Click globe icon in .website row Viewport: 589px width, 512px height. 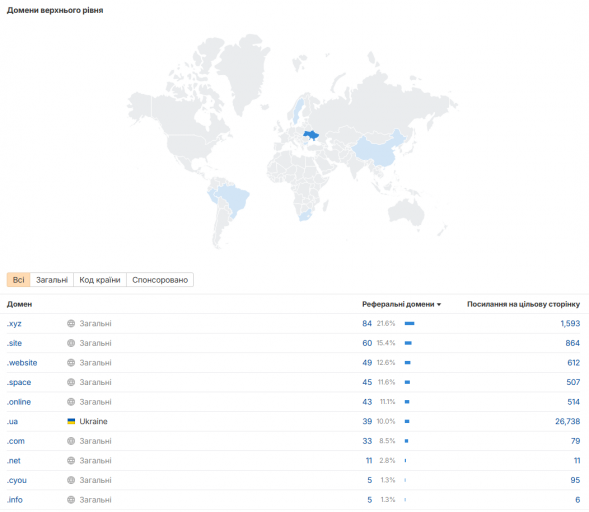(71, 362)
